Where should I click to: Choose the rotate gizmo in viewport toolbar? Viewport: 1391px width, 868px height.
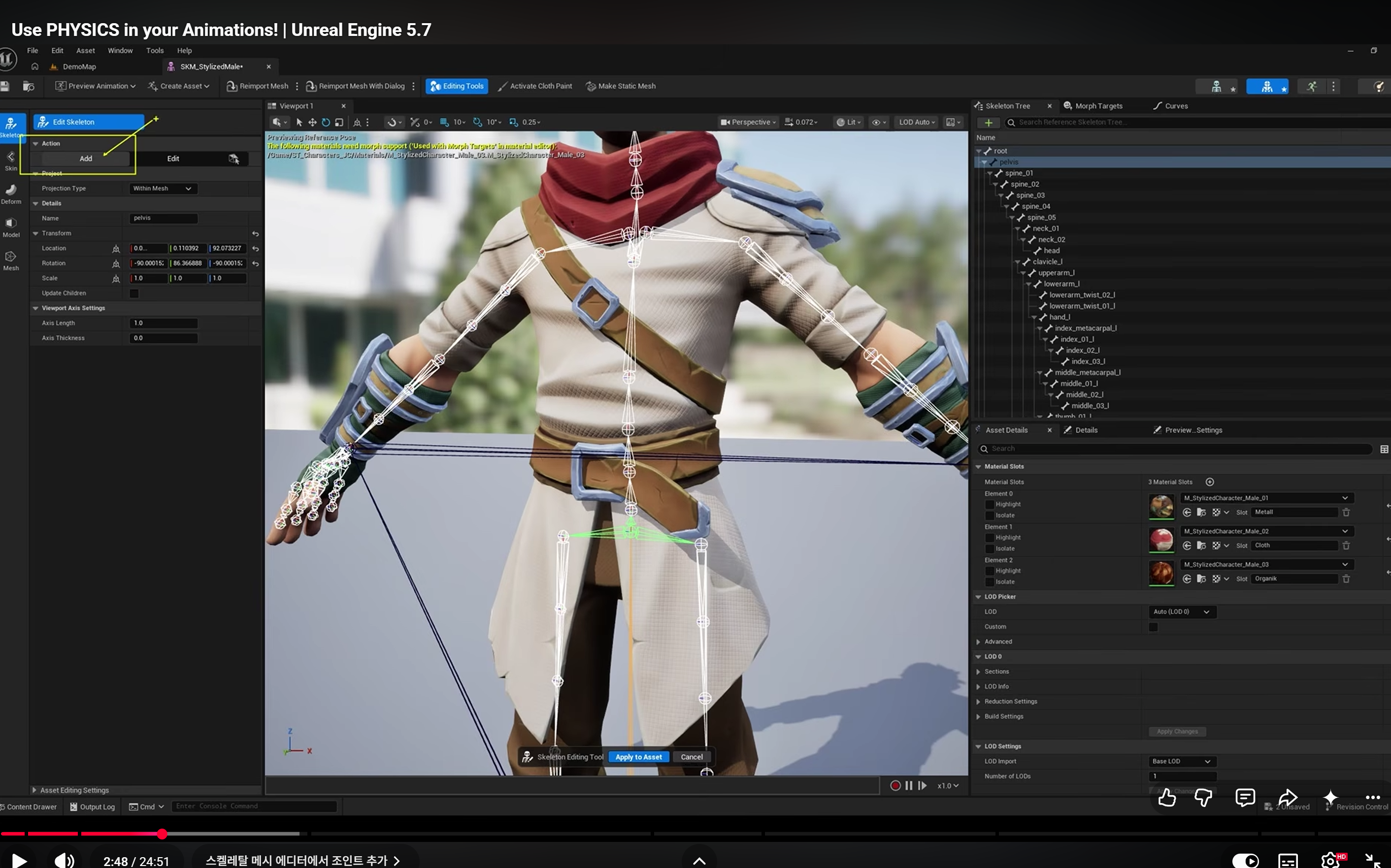point(326,122)
